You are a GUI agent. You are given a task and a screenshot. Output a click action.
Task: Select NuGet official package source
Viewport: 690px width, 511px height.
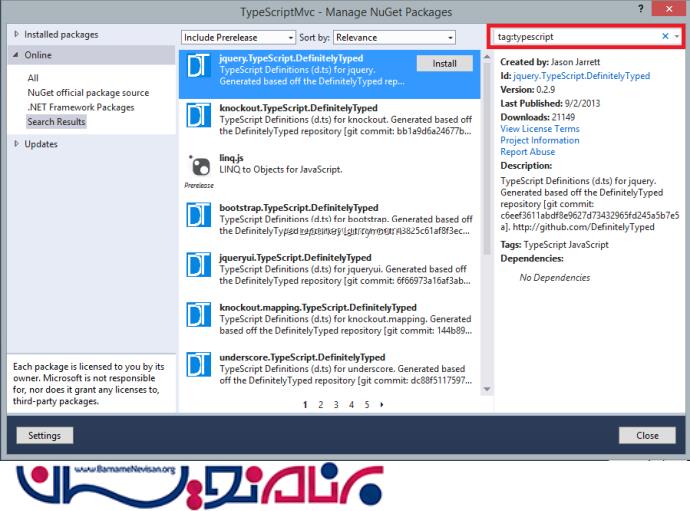coord(88,92)
